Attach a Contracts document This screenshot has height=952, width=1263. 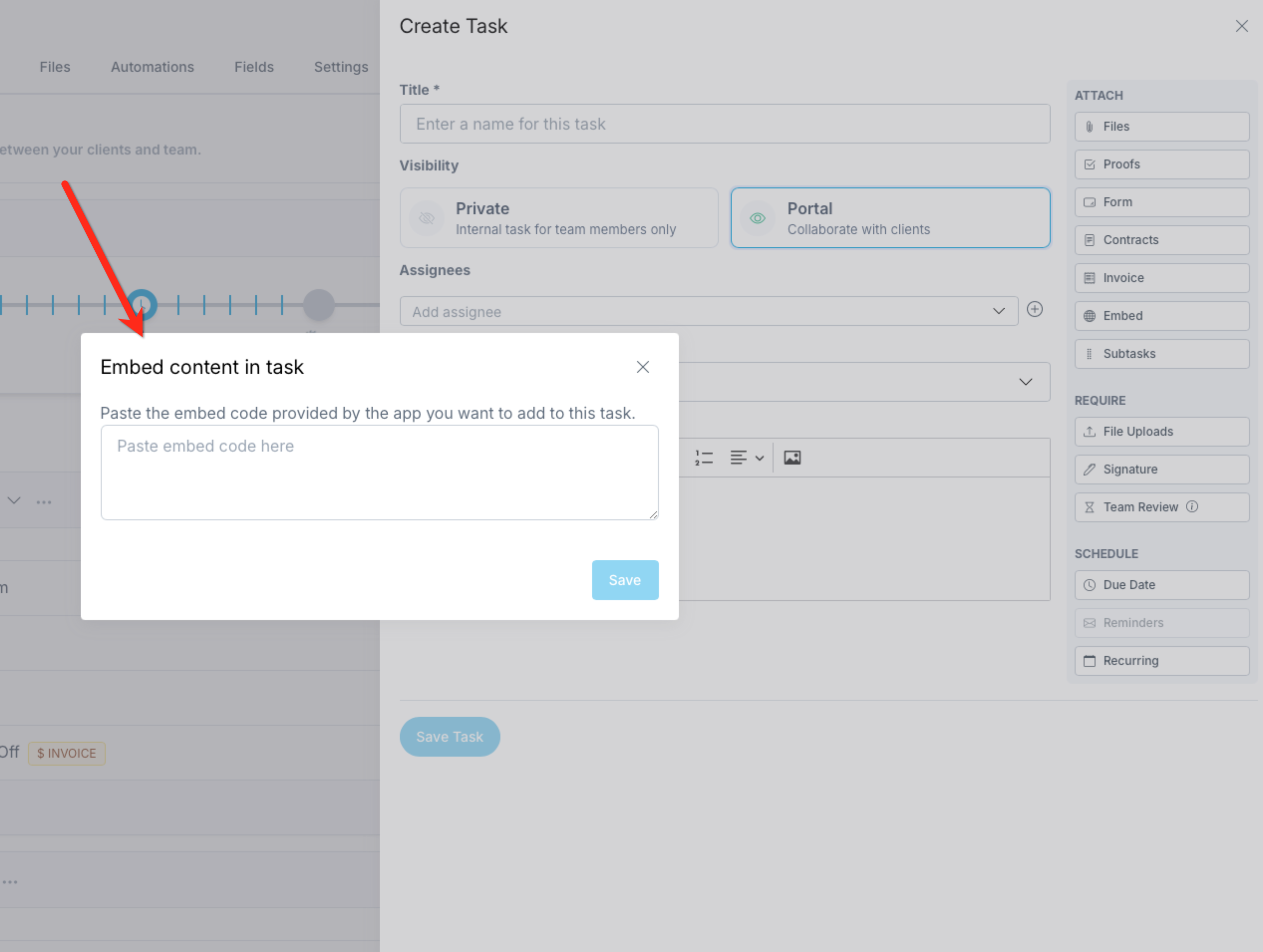(1161, 240)
